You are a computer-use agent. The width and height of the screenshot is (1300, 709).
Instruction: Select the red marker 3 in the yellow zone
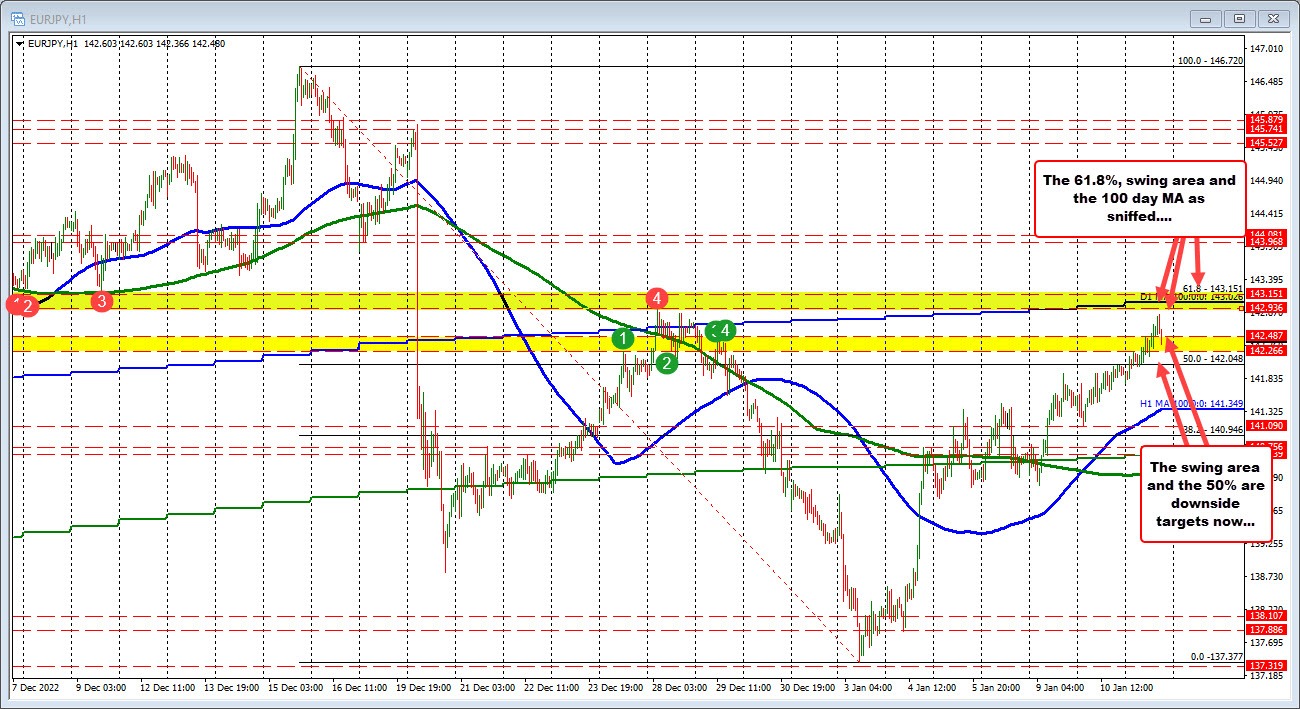tap(103, 300)
